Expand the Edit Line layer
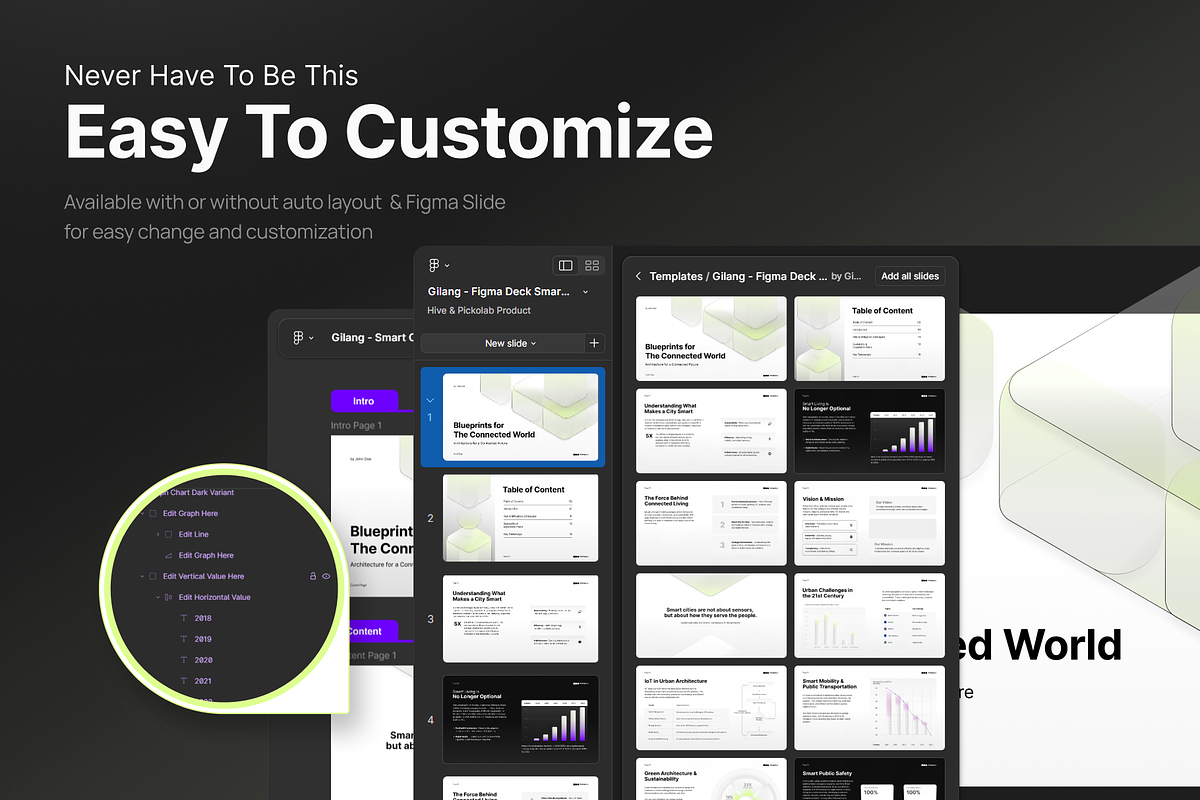Viewport: 1200px width, 800px height. (158, 534)
